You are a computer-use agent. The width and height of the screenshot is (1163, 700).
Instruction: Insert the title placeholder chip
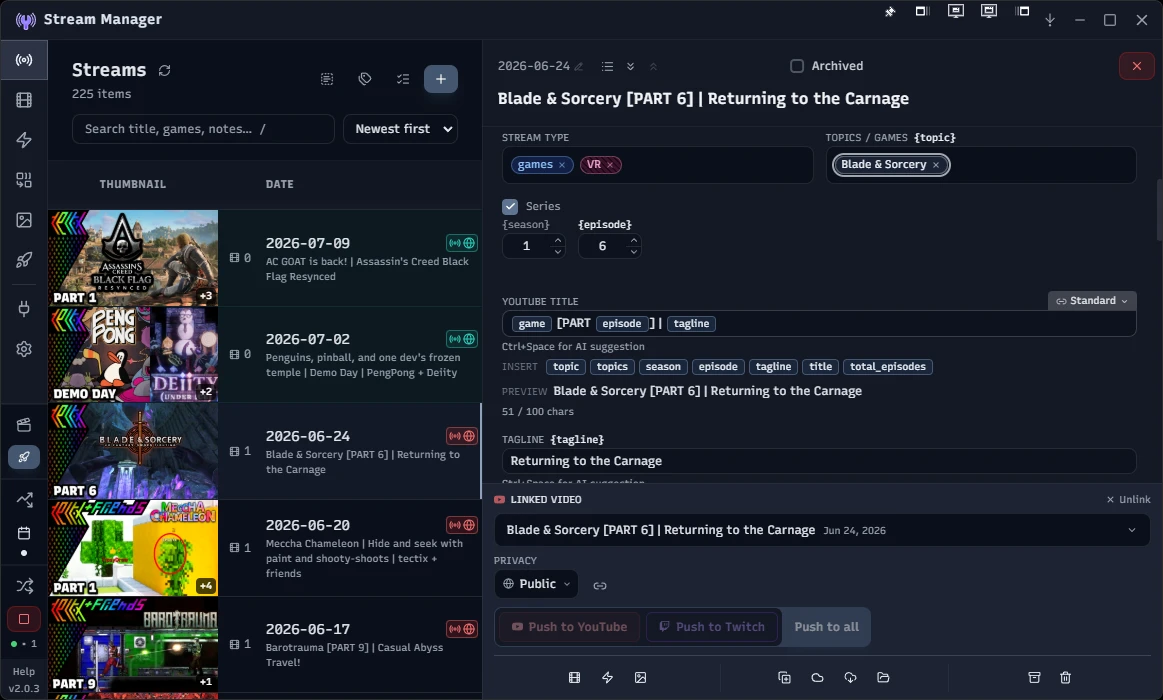click(820, 367)
